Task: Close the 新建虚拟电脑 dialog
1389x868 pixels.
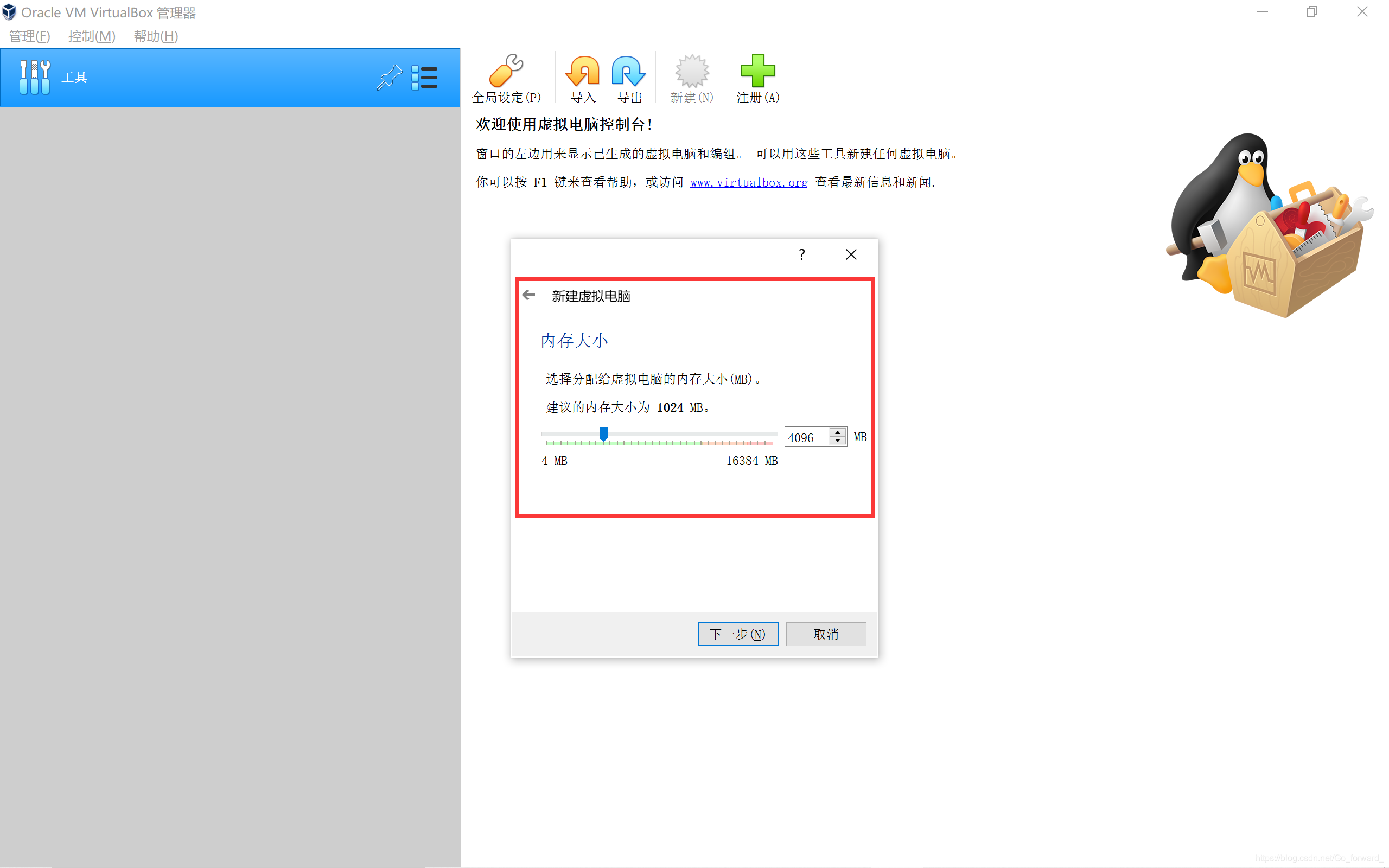Action: pos(851,254)
